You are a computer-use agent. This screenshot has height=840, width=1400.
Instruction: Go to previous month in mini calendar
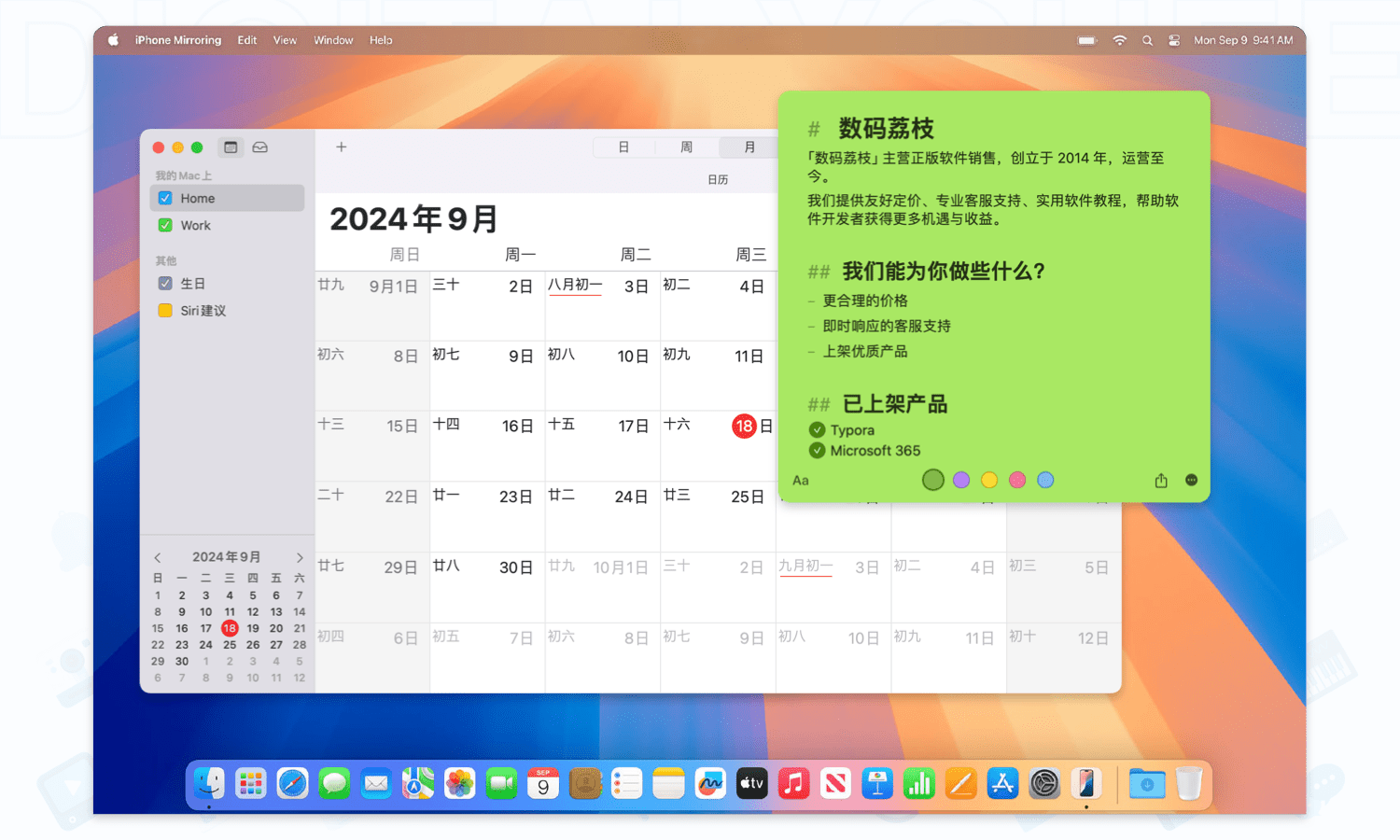(x=158, y=557)
